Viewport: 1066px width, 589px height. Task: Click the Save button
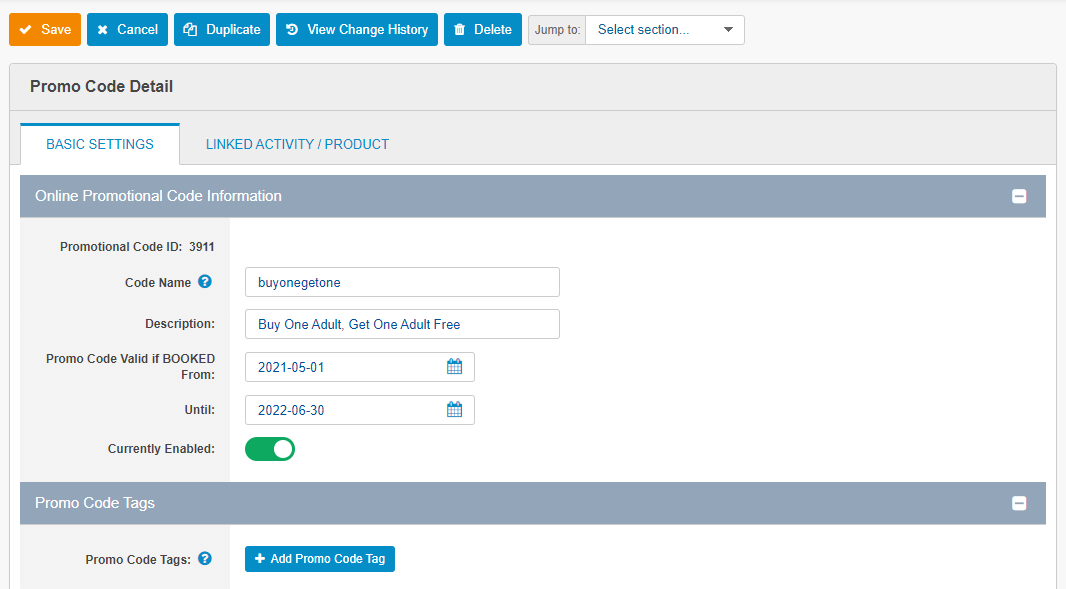[x=45, y=30]
